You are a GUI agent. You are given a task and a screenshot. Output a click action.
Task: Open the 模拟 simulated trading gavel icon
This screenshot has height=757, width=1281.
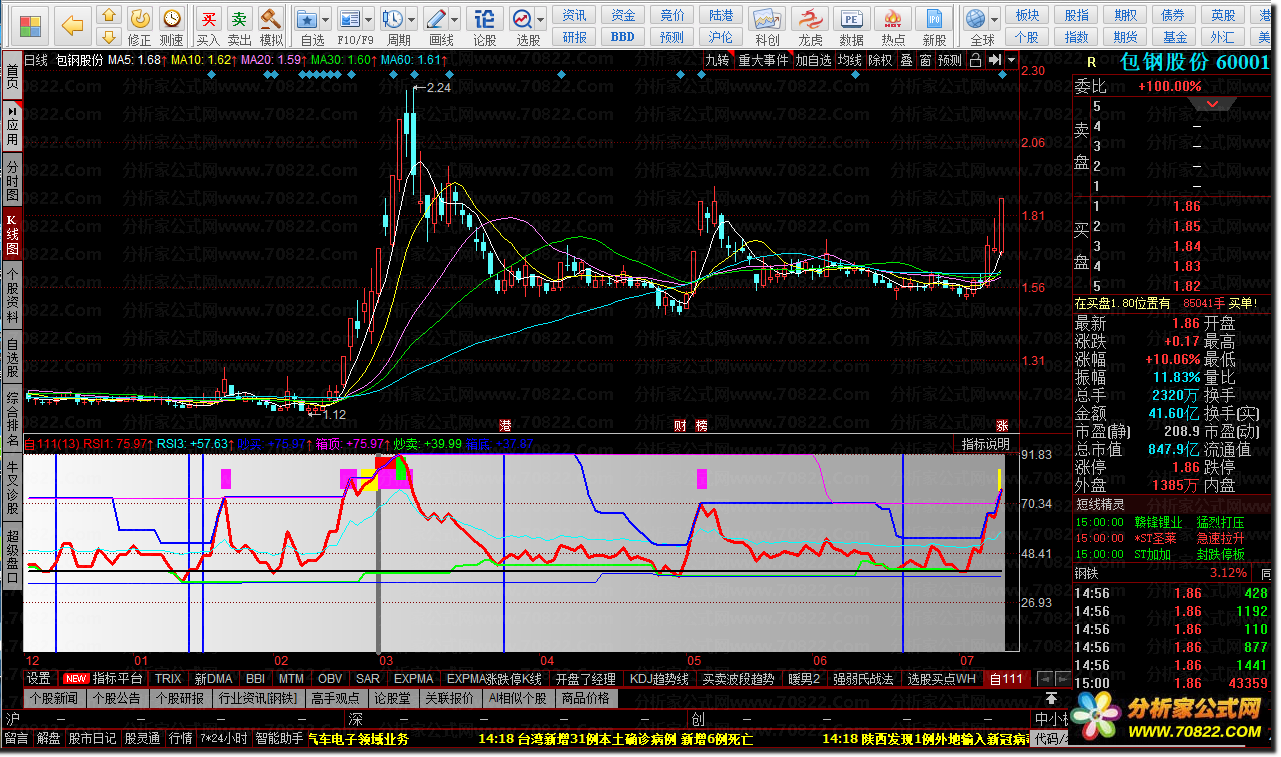[271, 27]
